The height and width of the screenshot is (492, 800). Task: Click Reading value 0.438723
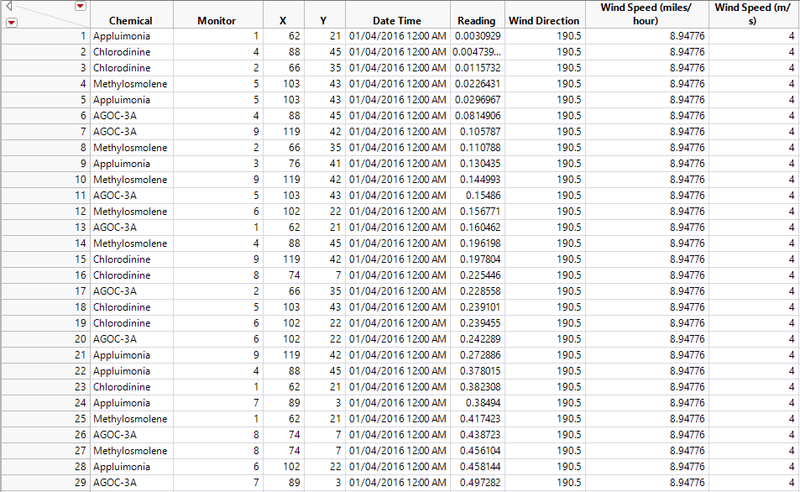coord(480,435)
